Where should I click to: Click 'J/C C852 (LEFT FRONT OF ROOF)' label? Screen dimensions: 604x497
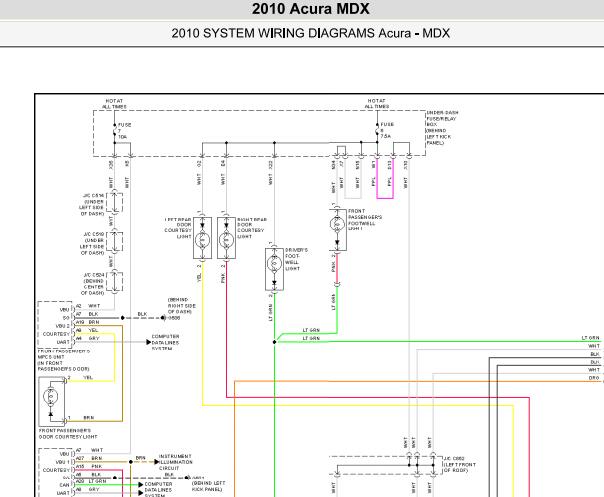pyautogui.click(x=460, y=465)
